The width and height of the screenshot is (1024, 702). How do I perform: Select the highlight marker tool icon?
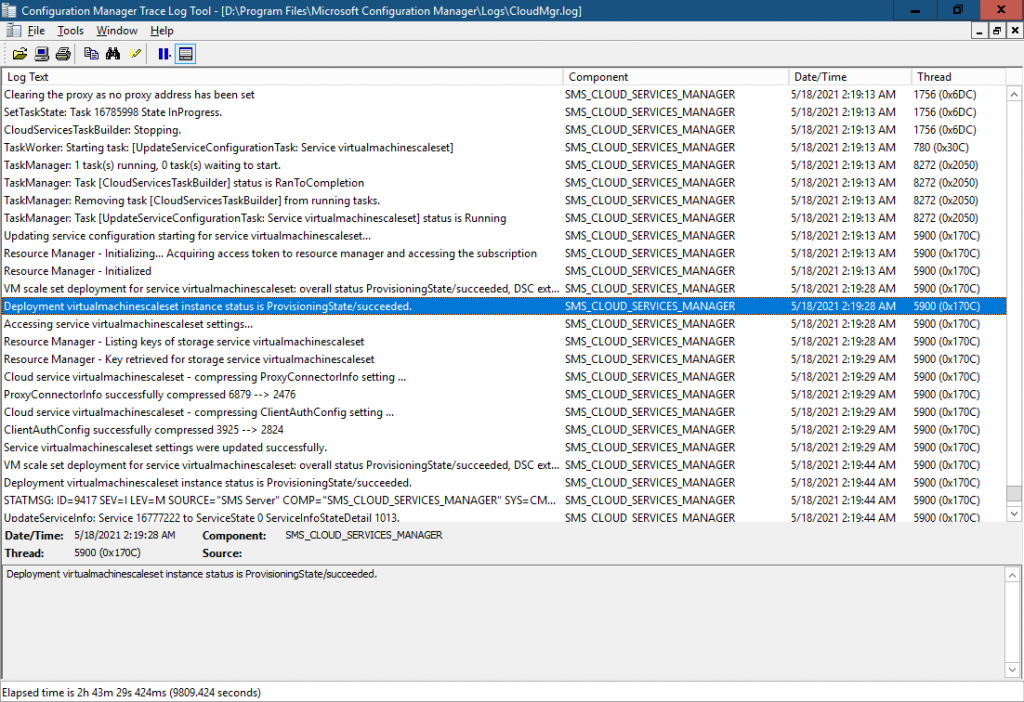pos(135,53)
